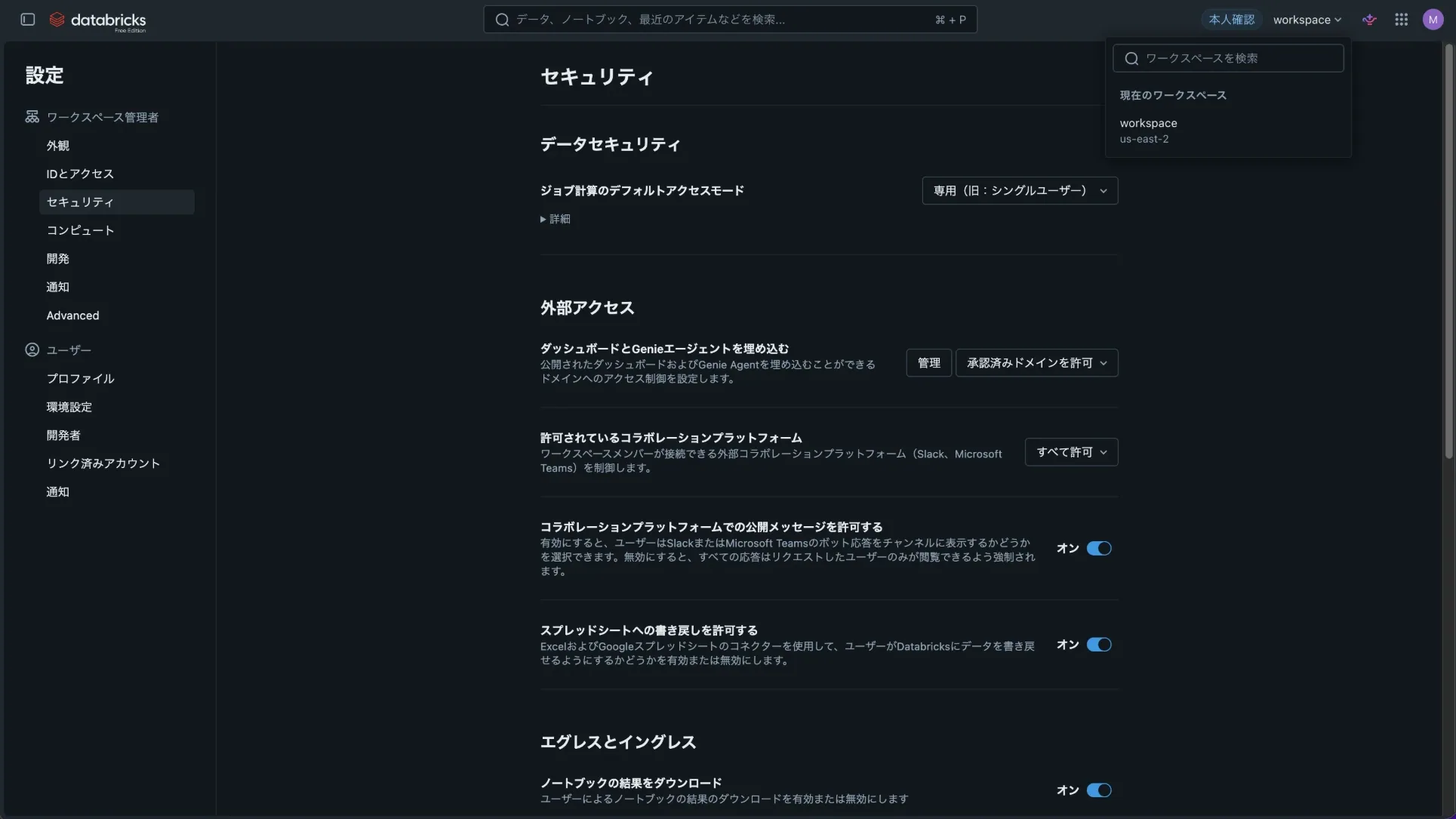The image size is (1456, 819).
Task: Open IDとアクセス settings page
Action: coord(116,174)
